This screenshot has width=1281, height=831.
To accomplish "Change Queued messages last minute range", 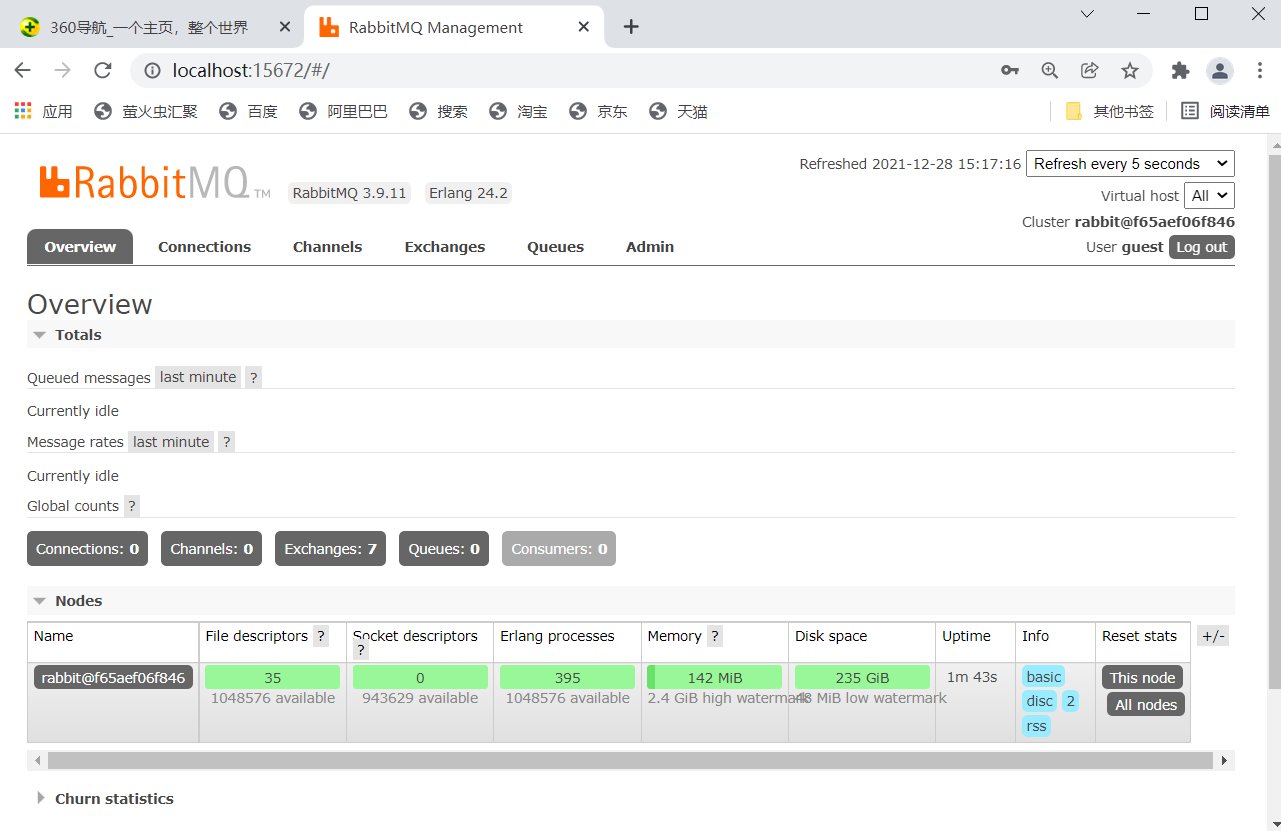I will pos(198,378).
